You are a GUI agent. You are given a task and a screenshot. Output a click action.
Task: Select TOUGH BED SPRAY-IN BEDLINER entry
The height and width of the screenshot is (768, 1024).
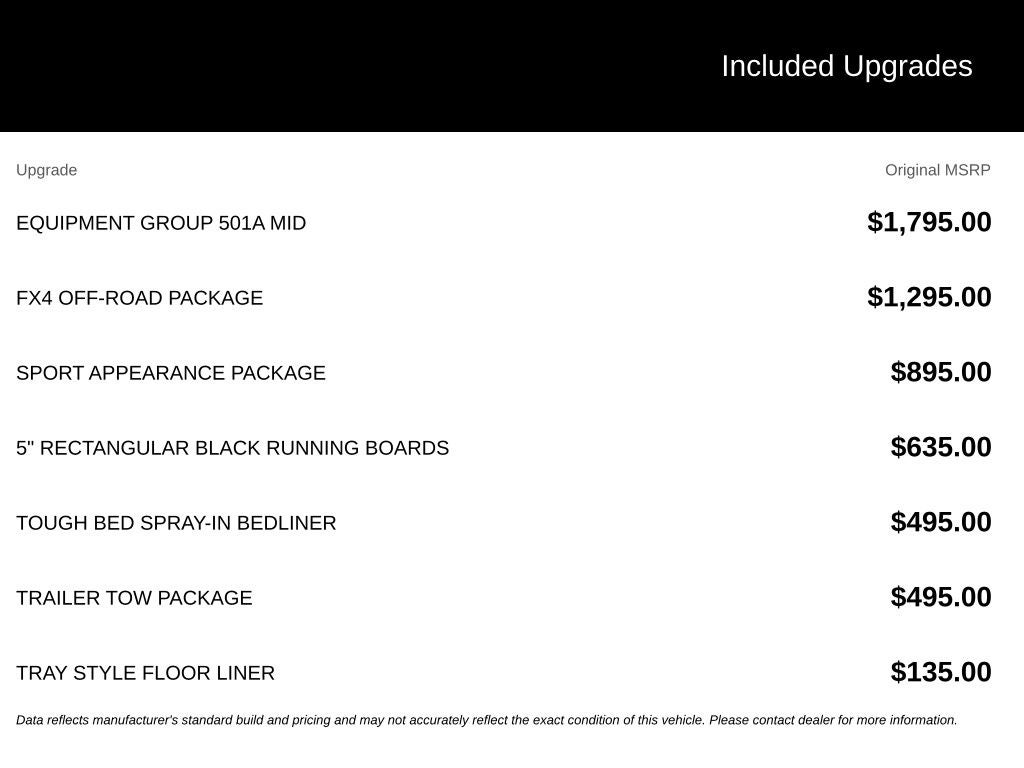click(x=176, y=523)
